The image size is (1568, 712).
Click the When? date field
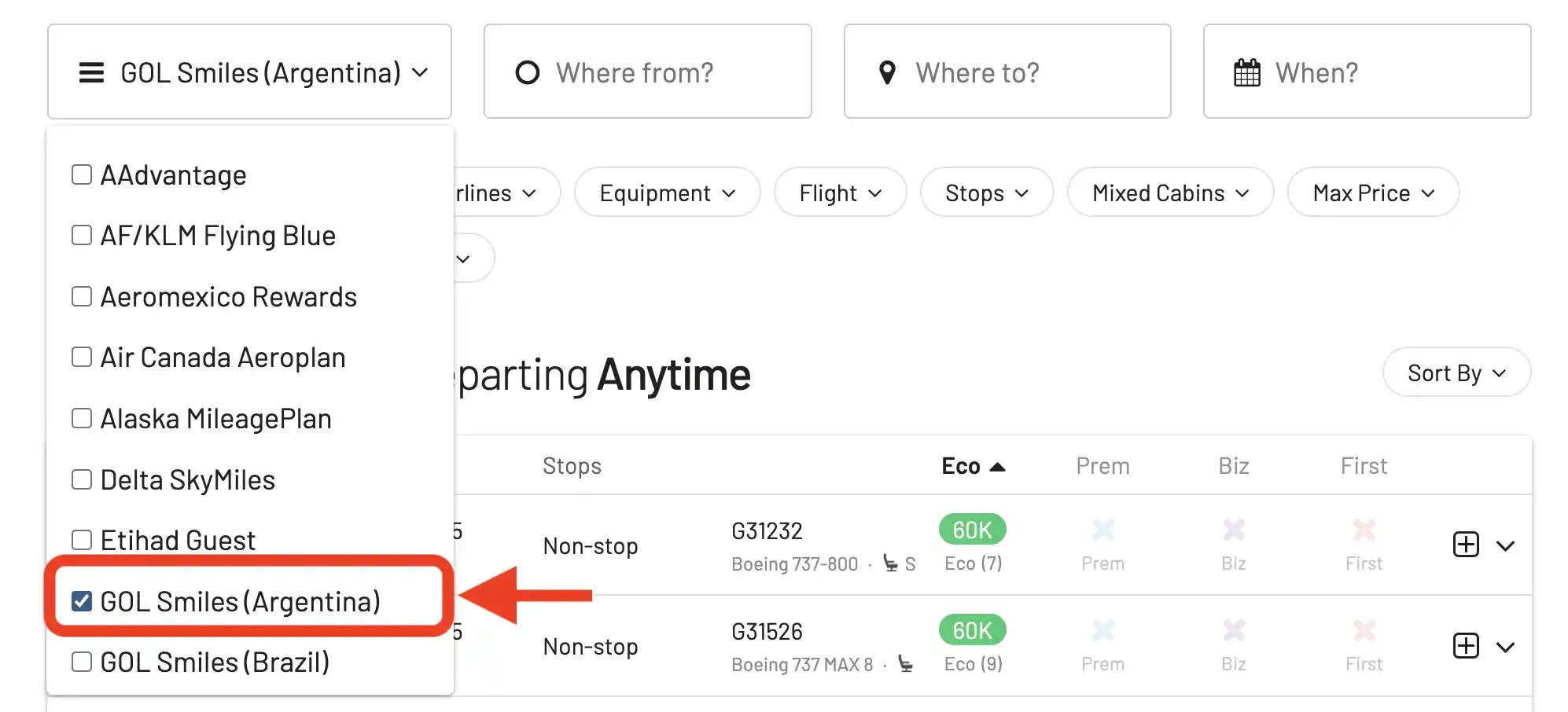[1367, 72]
